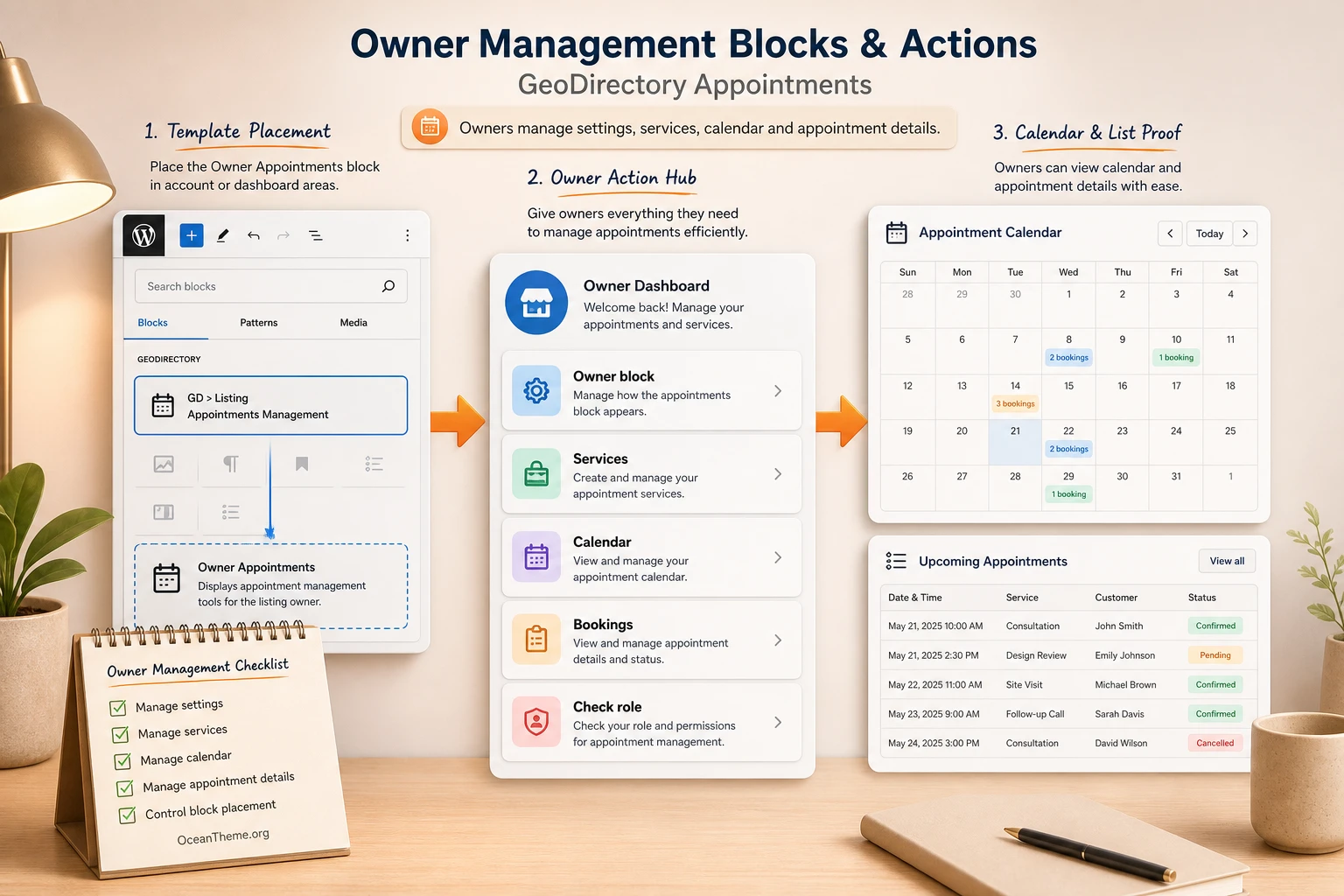Click the green Services bag icon
The image size is (1344, 896).
(x=536, y=474)
